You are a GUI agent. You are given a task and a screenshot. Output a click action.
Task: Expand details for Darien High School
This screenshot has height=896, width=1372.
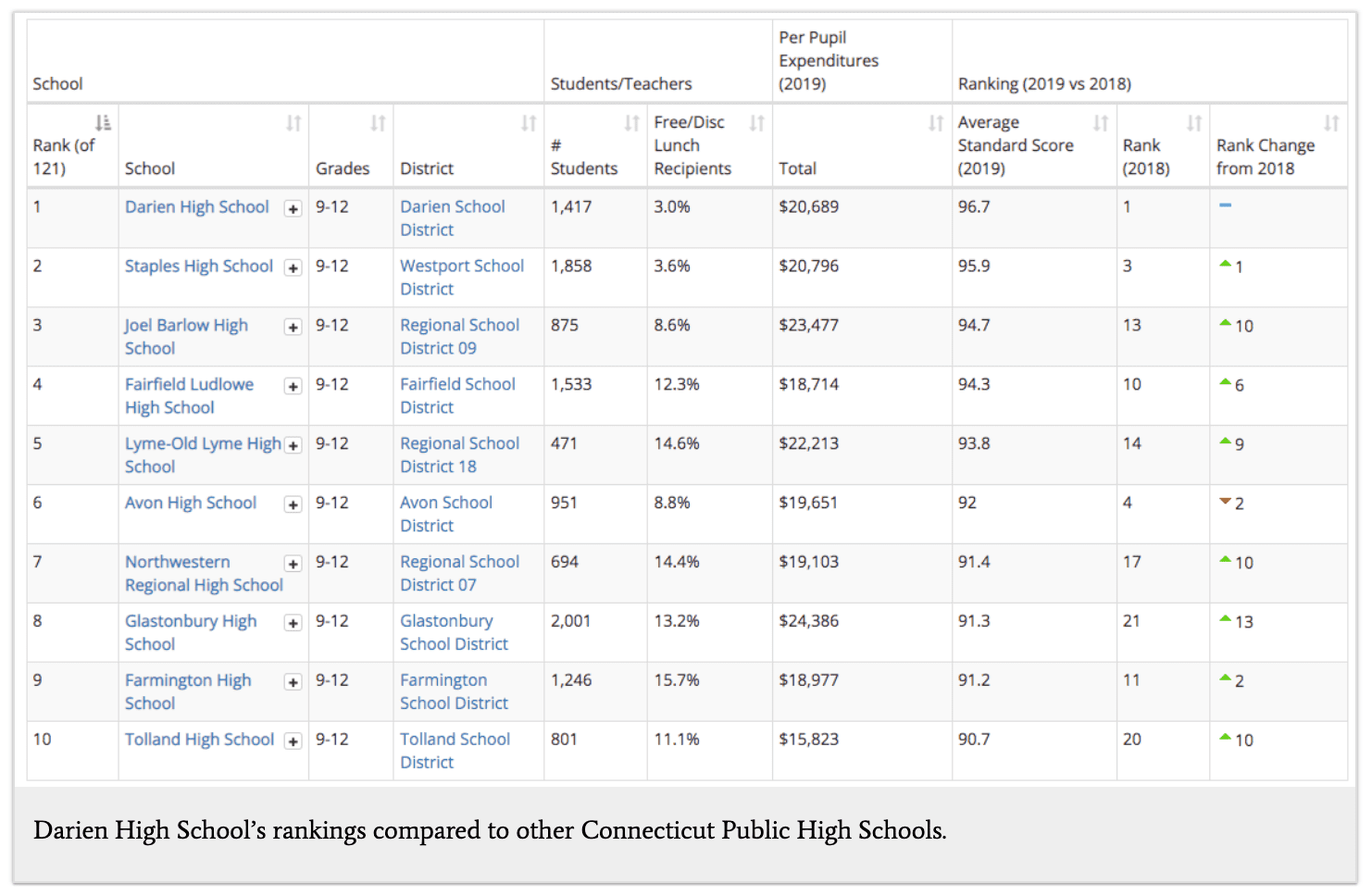[x=293, y=208]
